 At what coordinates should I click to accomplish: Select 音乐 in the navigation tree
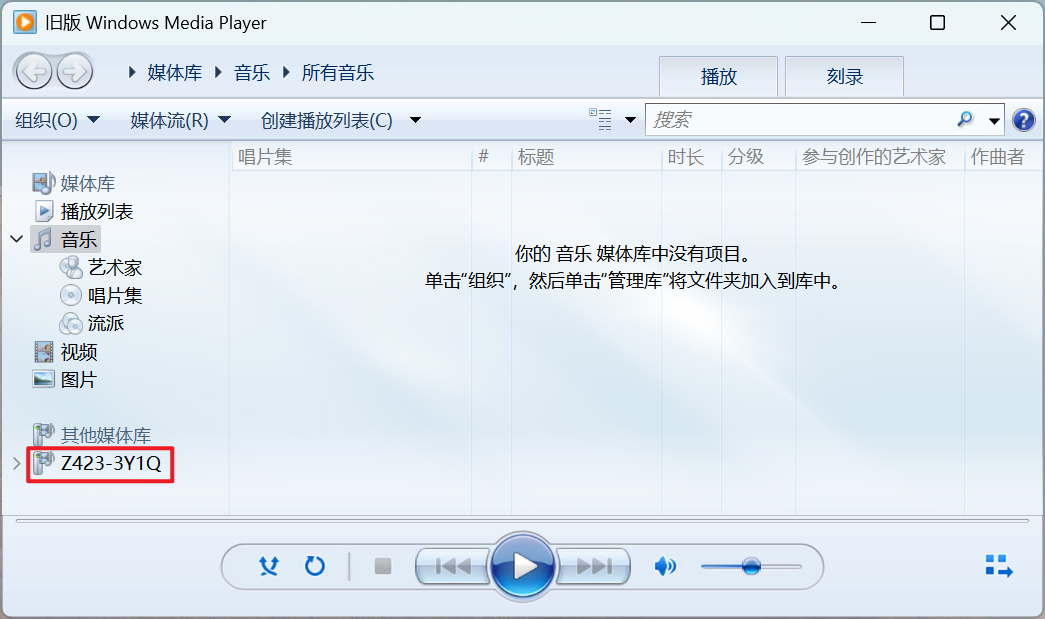(79, 240)
